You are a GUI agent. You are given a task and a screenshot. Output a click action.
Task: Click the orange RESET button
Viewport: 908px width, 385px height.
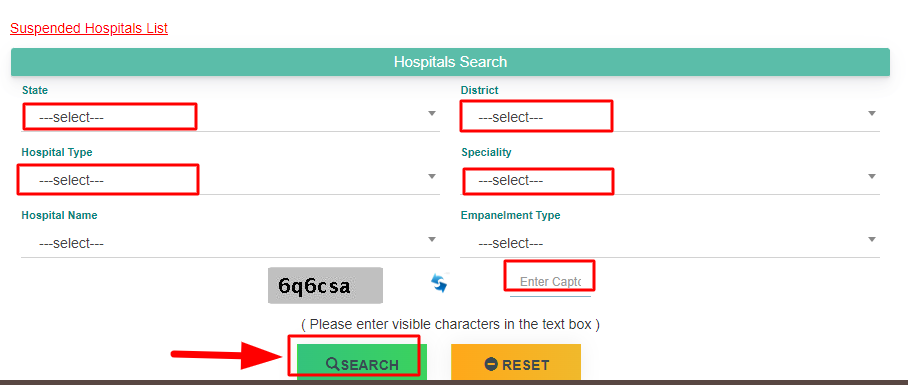click(x=516, y=363)
